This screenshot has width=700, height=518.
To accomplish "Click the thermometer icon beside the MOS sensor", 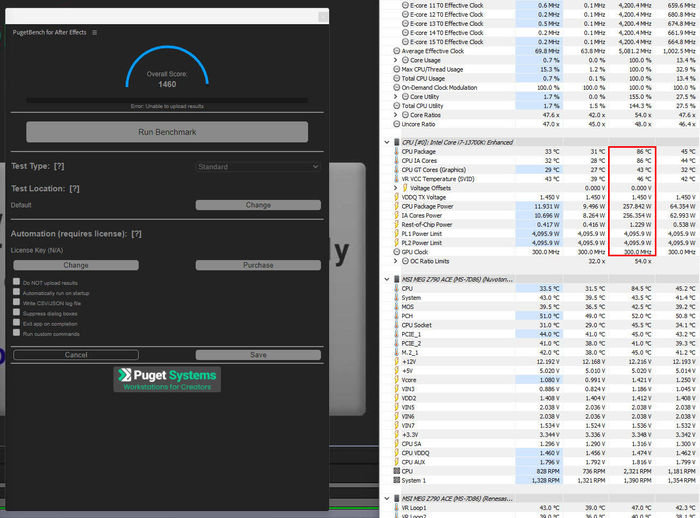I will pyautogui.click(x=396, y=307).
